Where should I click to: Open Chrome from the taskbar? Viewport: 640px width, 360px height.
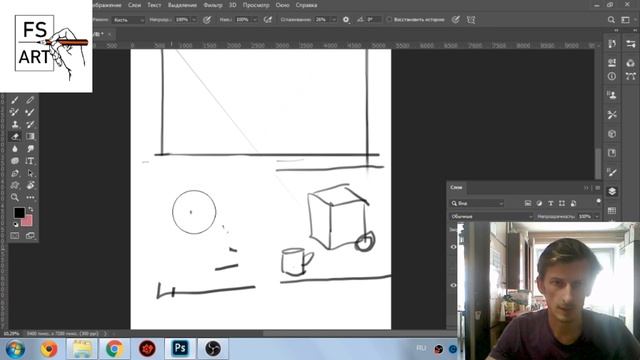click(115, 349)
